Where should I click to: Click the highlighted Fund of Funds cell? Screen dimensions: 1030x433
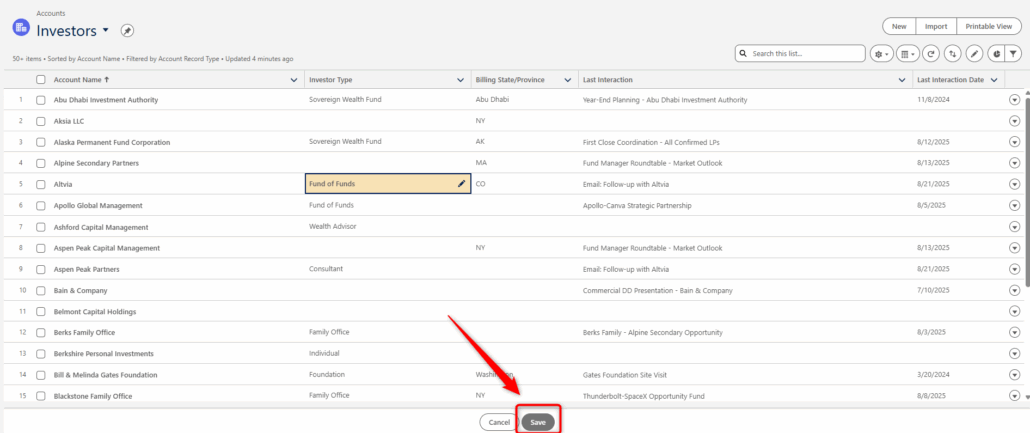coord(388,184)
